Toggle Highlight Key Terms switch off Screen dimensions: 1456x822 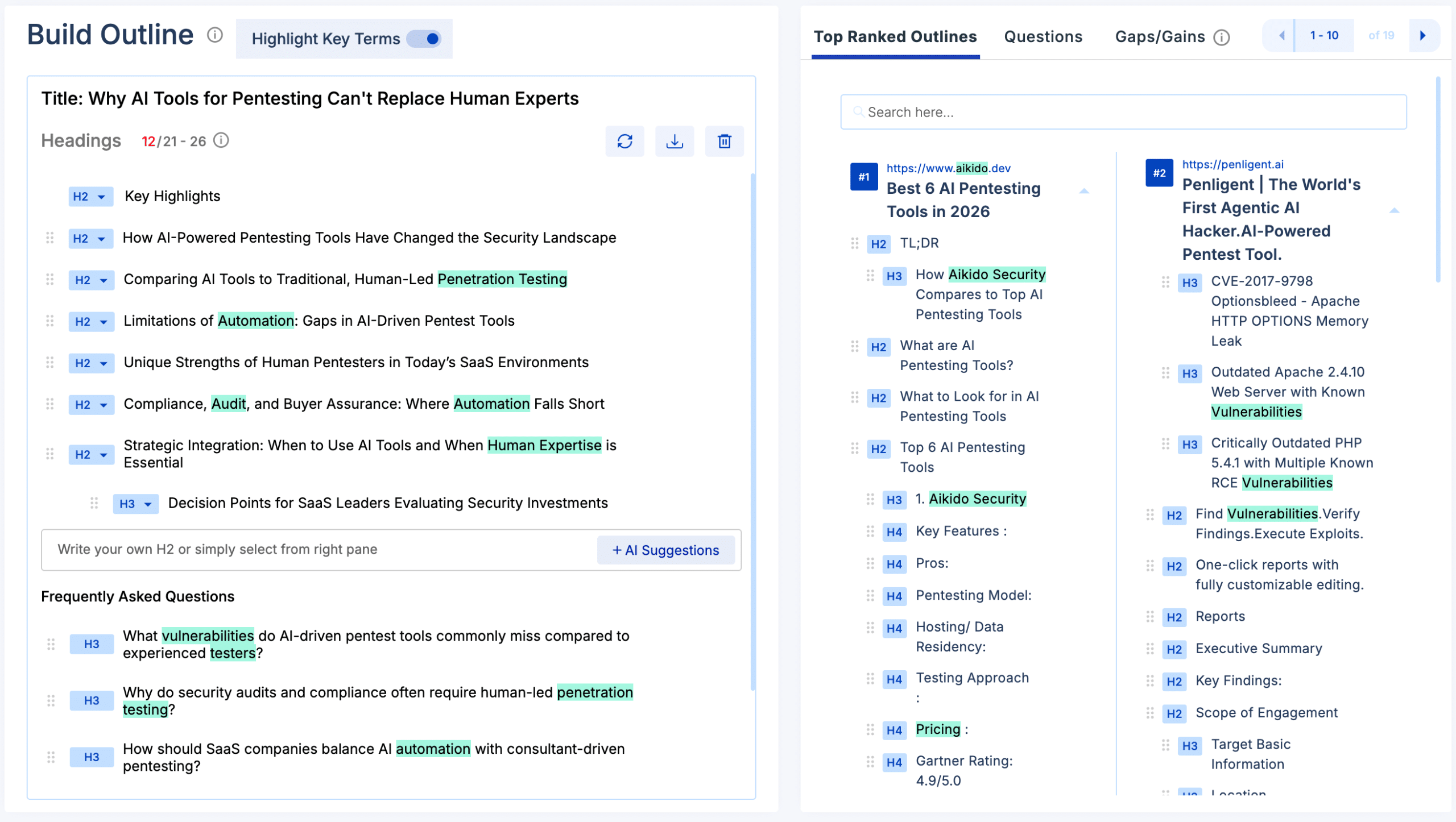[425, 39]
